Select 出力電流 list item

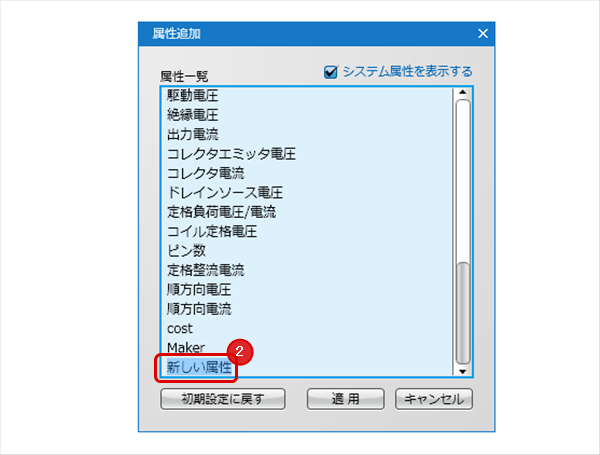(x=192, y=134)
